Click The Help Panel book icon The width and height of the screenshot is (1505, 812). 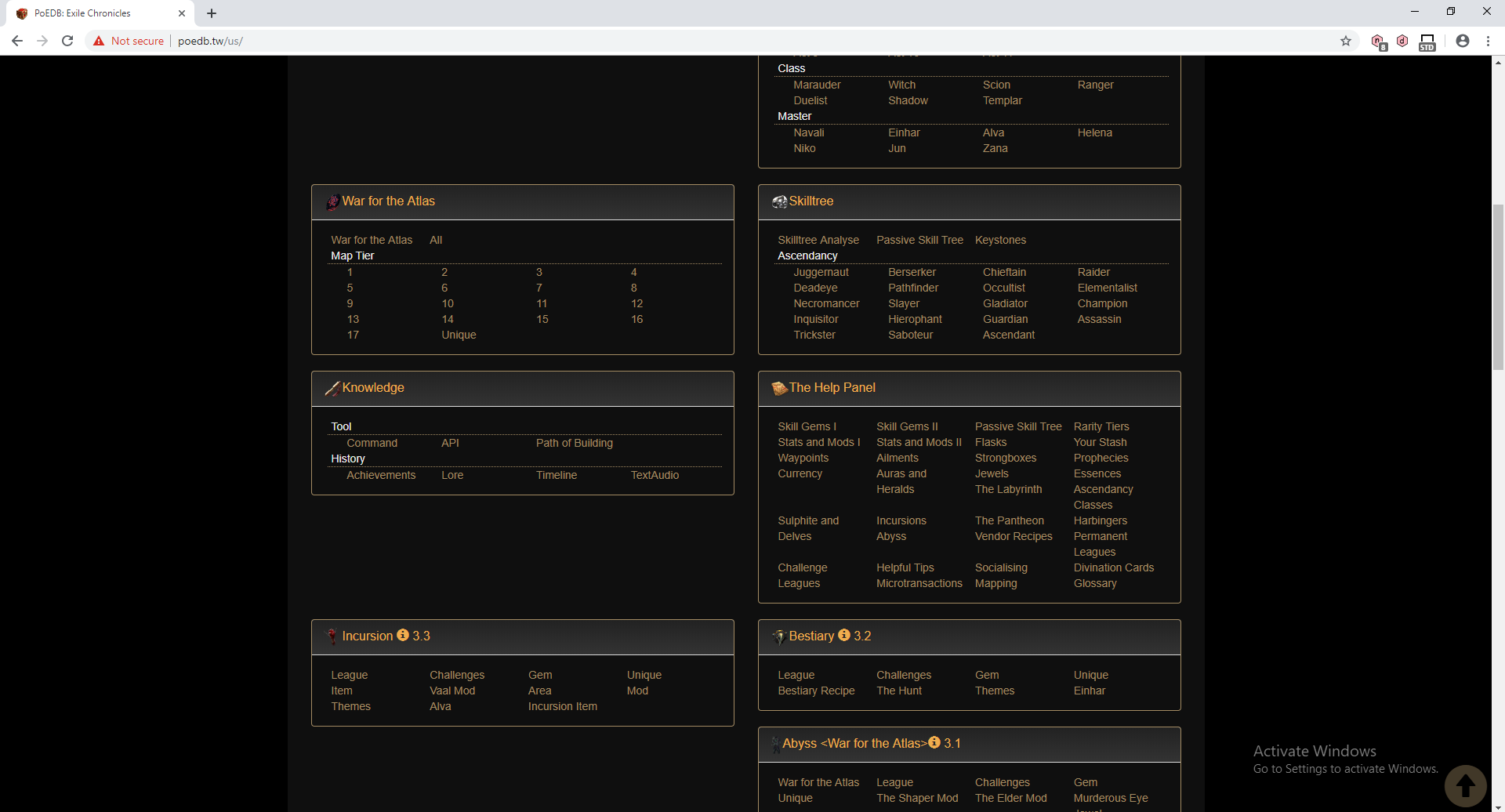tap(779, 388)
